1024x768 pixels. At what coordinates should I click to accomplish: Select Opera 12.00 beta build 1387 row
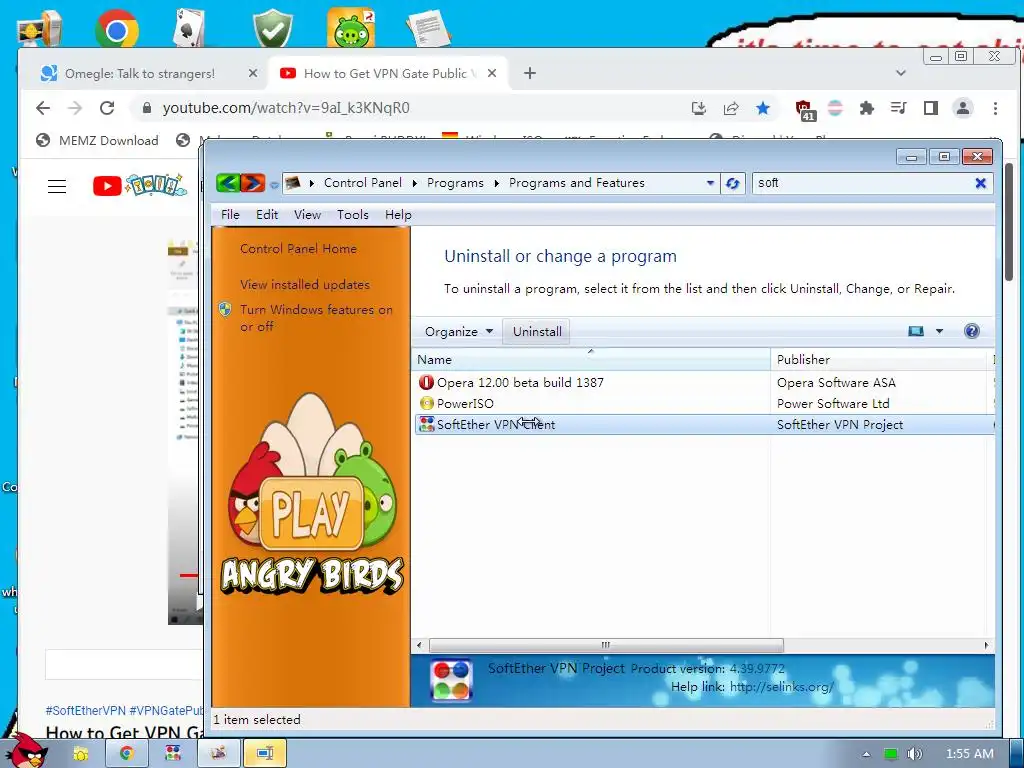coord(704,383)
